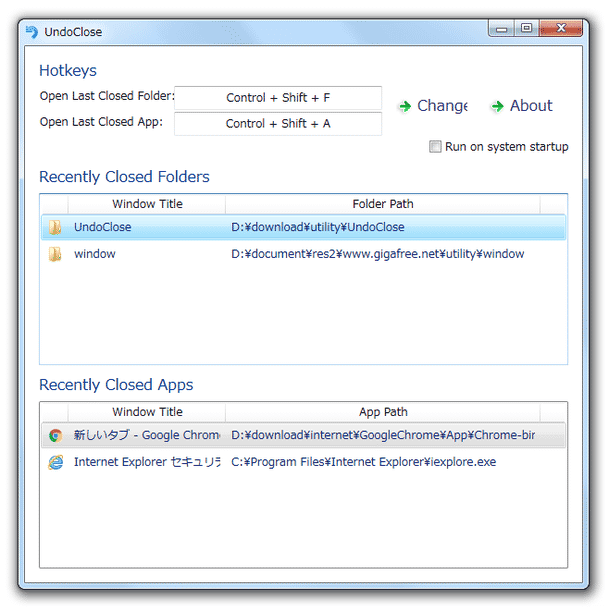Minimize the UndoClose window
This screenshot has width=609, height=611.
[501, 28]
